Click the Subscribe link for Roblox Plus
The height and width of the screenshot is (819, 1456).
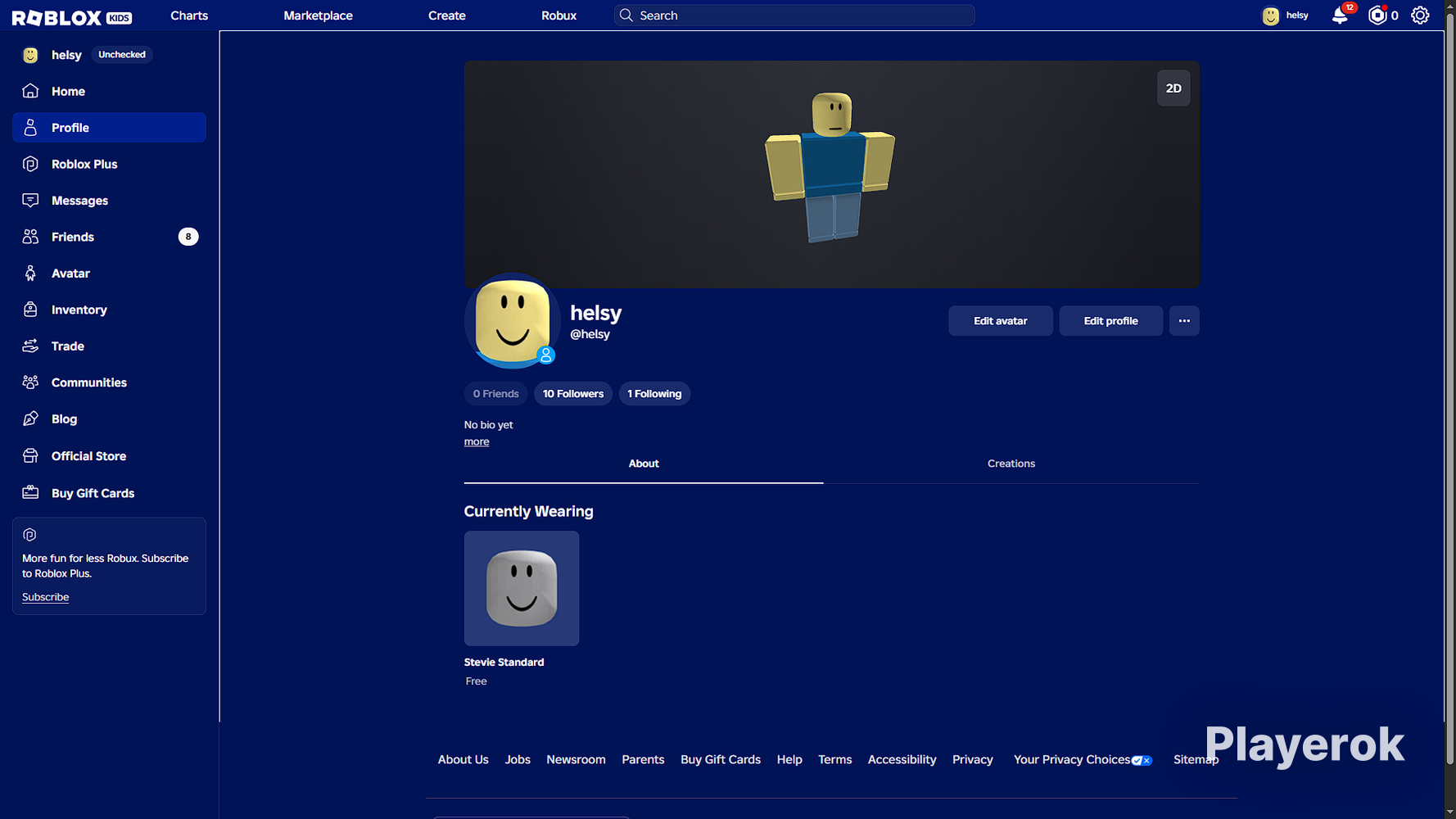click(x=46, y=598)
